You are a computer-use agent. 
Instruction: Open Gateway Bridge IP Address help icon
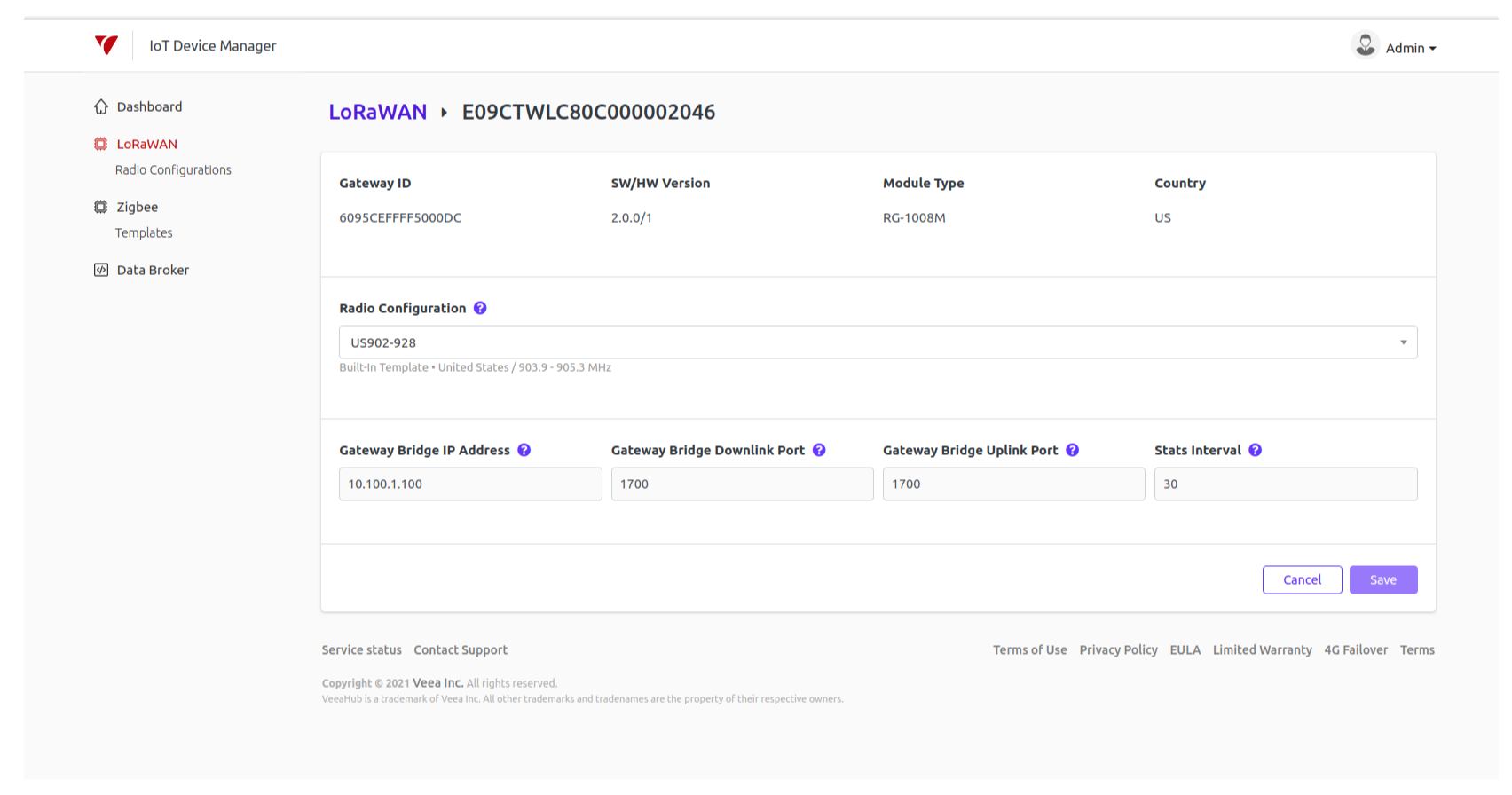point(524,450)
